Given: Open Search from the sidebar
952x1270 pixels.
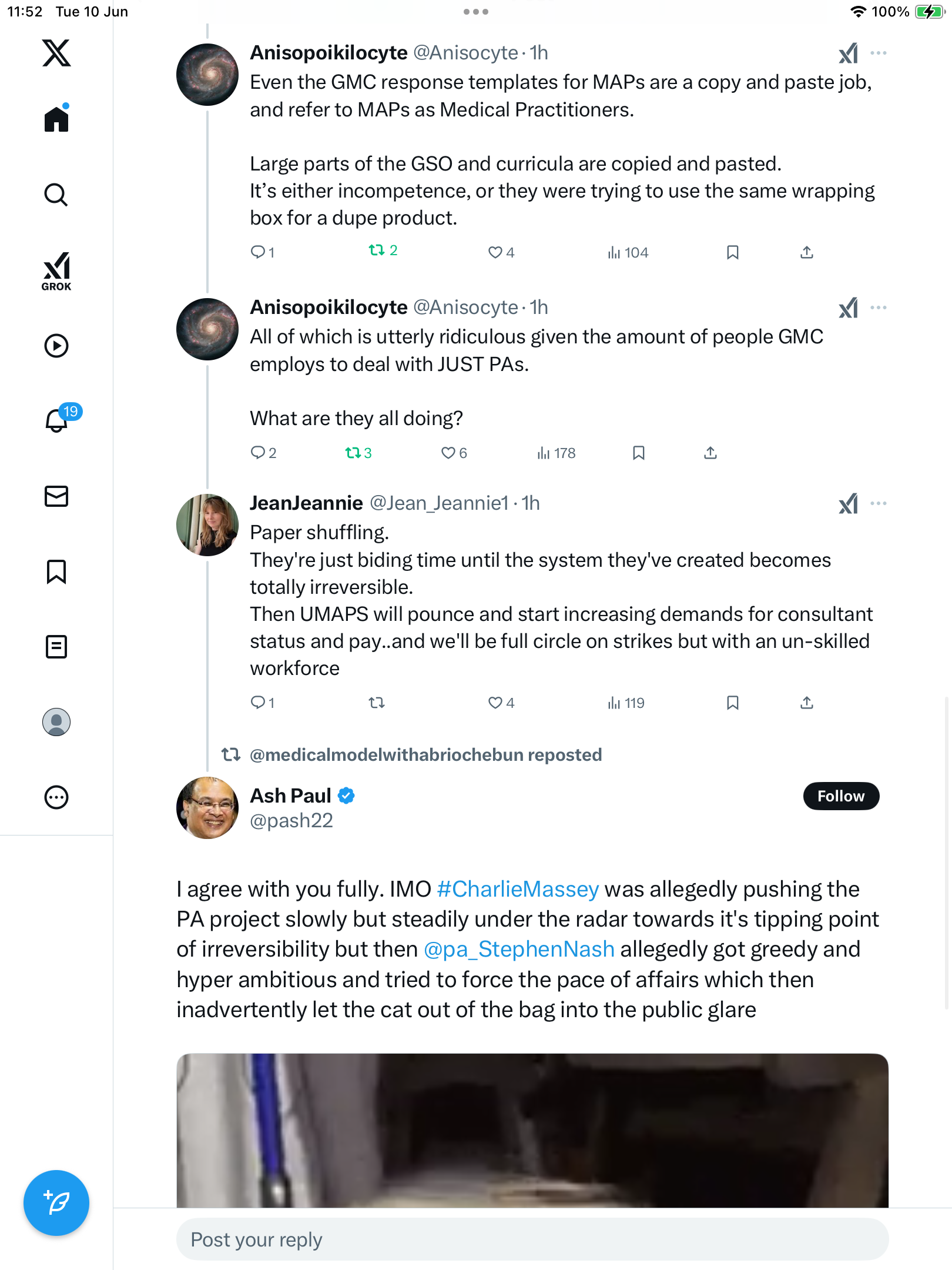Looking at the screenshot, I should pyautogui.click(x=56, y=195).
